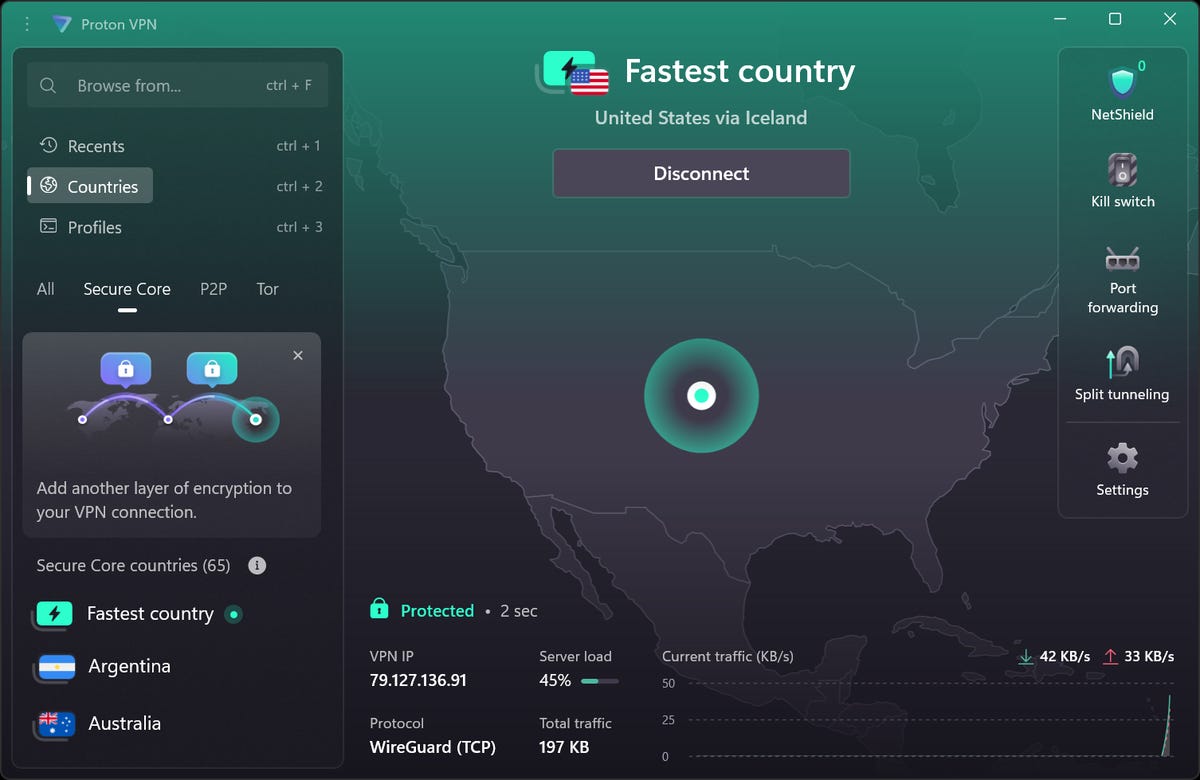
Task: Select the Tor filter tab
Action: [x=267, y=289]
